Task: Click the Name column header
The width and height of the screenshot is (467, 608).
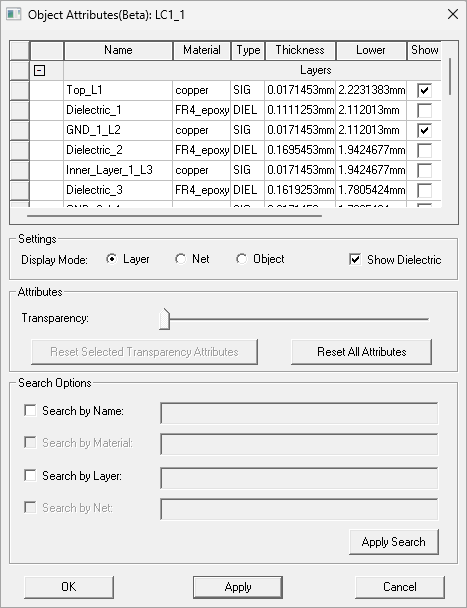Action: (118, 50)
